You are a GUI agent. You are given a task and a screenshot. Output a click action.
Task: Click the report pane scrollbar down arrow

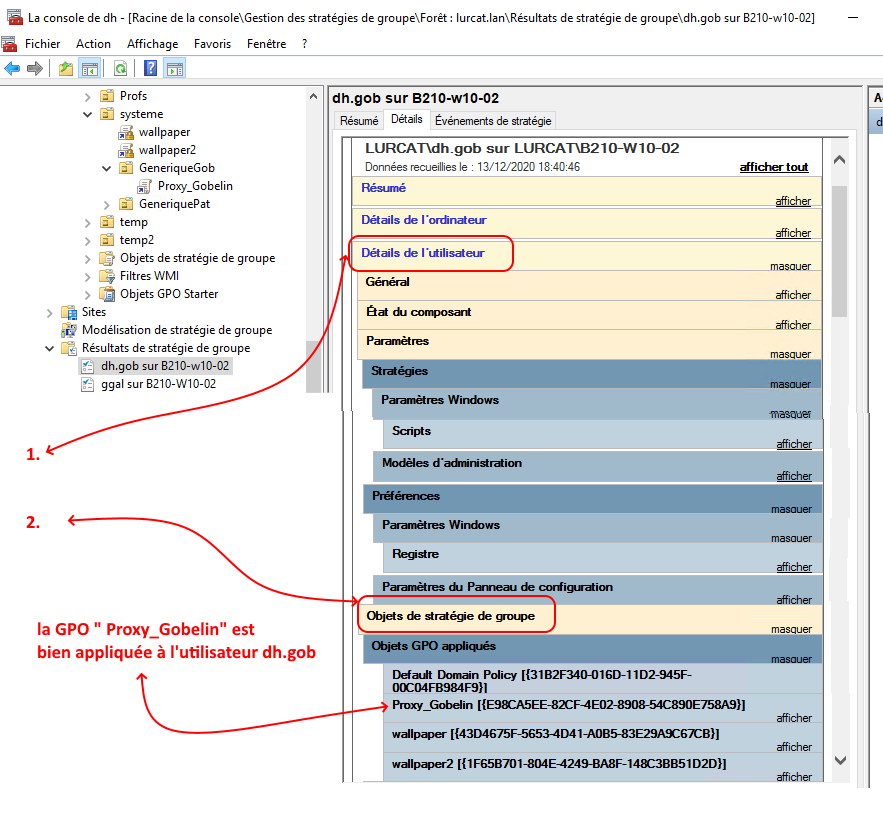tap(839, 760)
